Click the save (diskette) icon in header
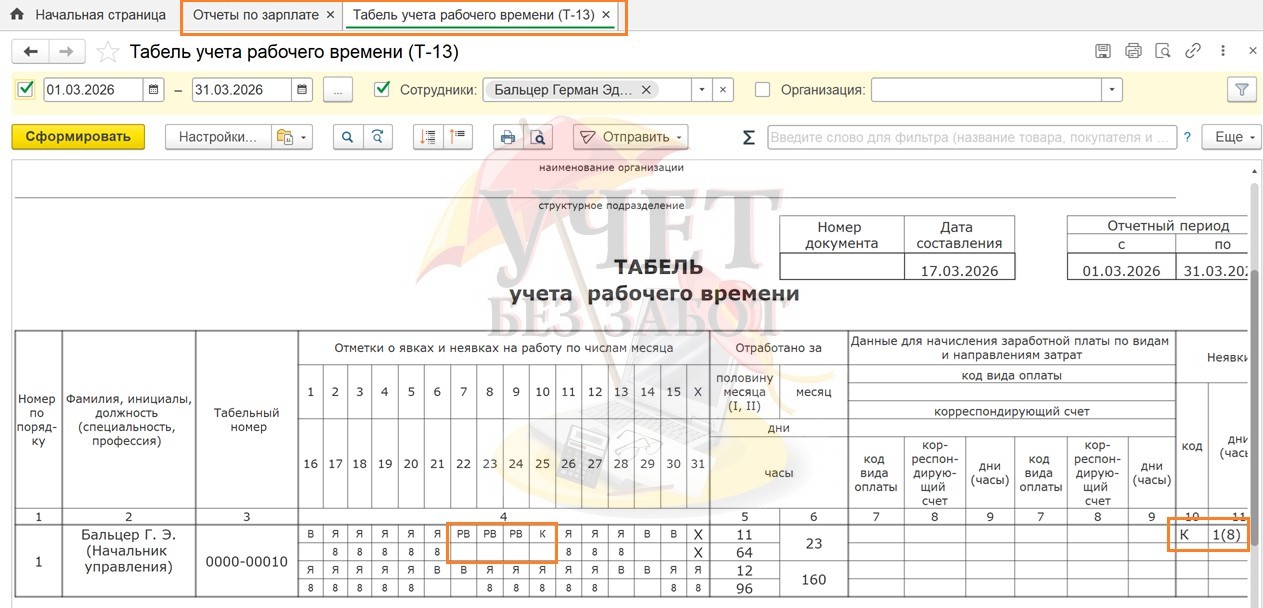This screenshot has height=608, width=1263. tap(1102, 52)
